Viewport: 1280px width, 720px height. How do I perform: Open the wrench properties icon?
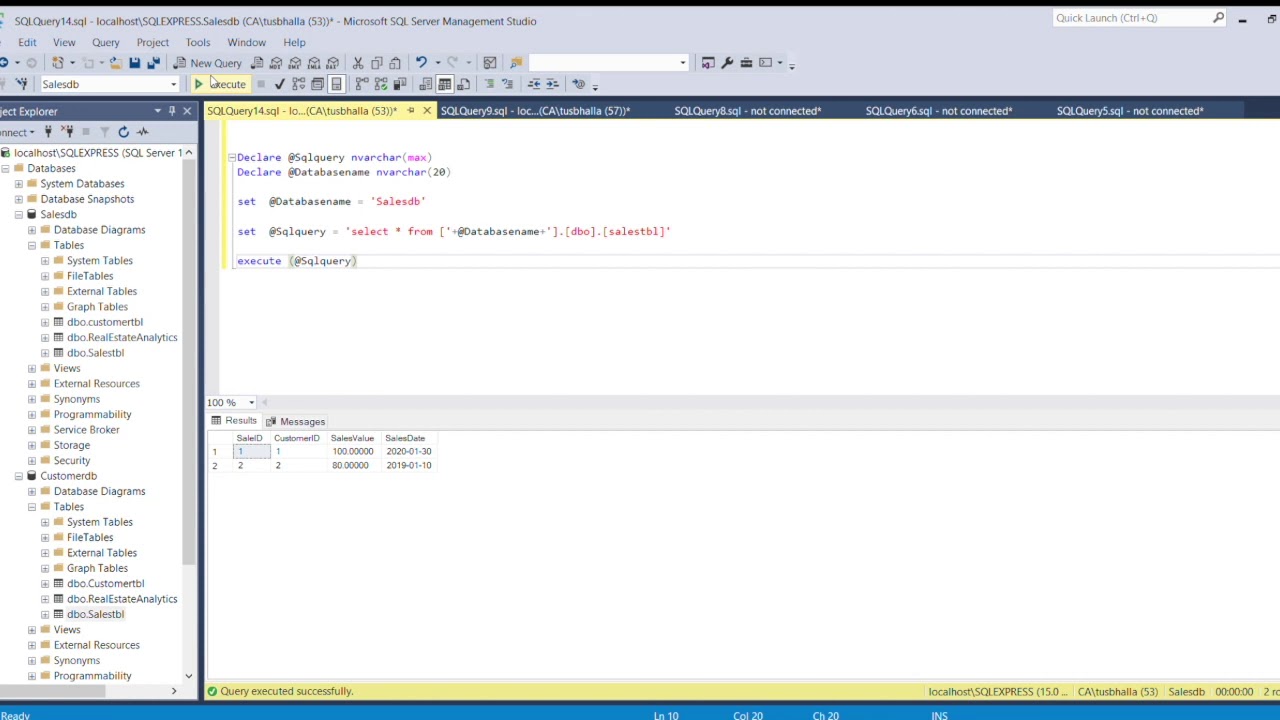[x=727, y=63]
